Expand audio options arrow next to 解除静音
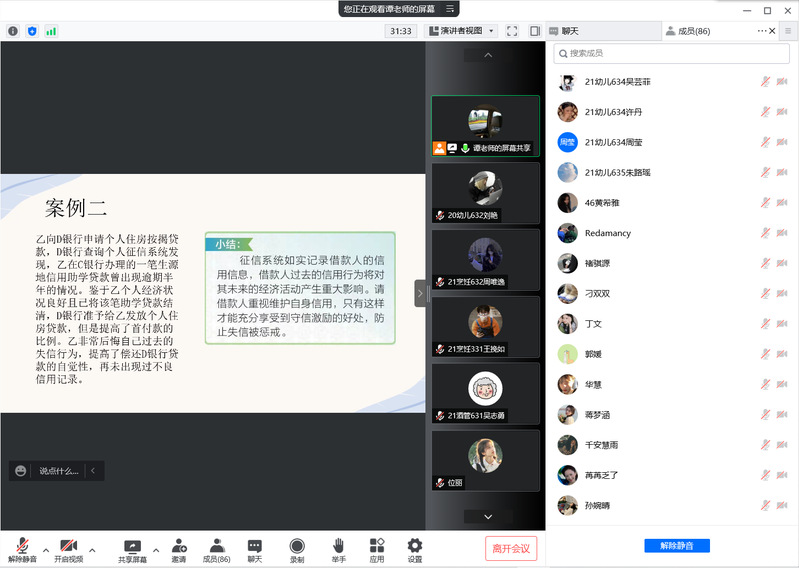This screenshot has height=568, width=799. point(46,549)
